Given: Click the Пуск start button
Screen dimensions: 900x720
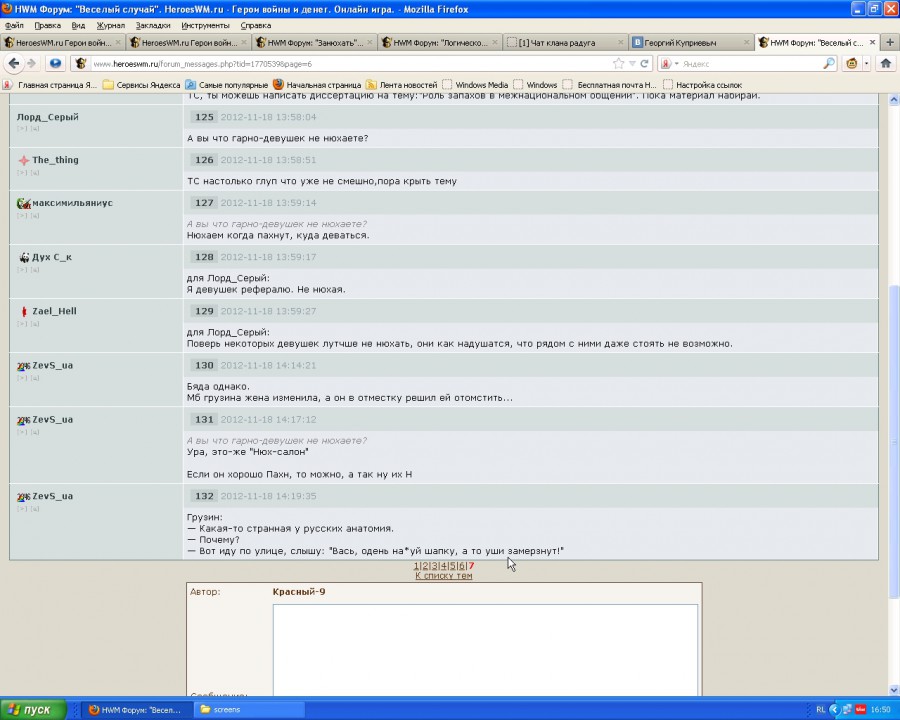Looking at the screenshot, I should [33, 710].
